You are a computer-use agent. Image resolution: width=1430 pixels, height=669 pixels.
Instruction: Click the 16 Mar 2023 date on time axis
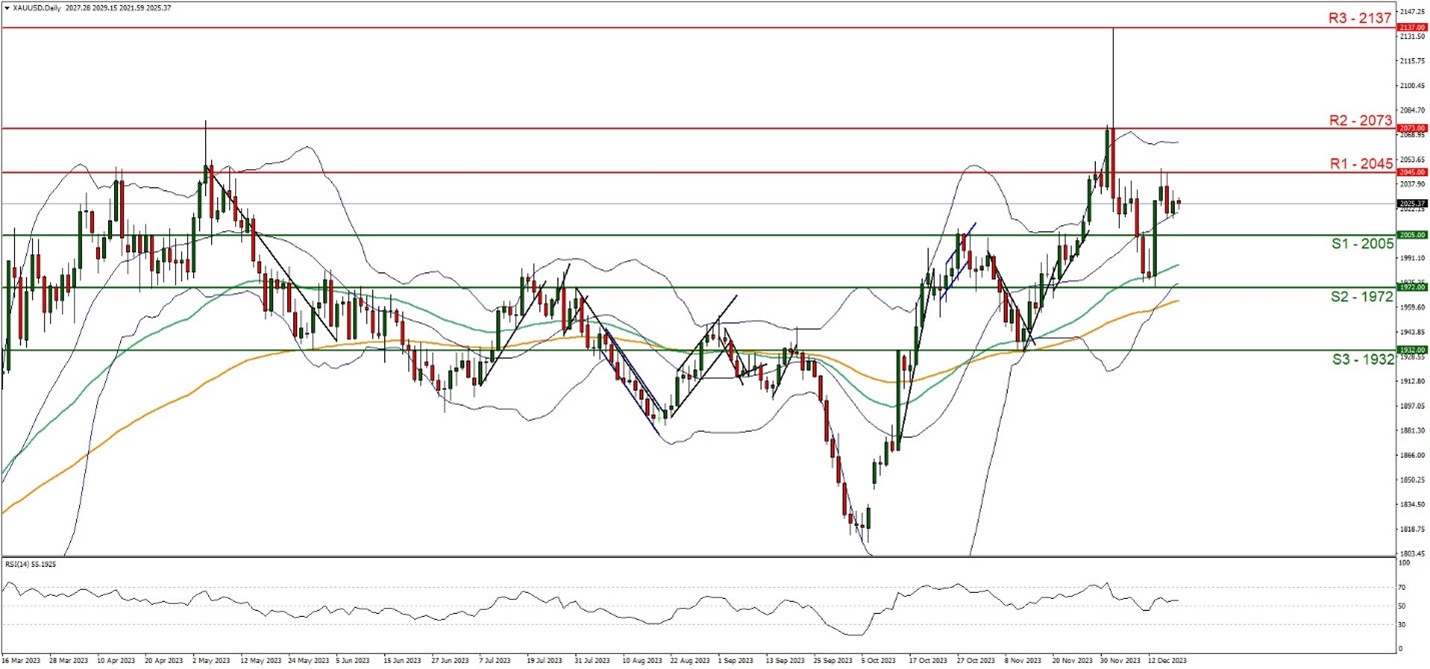[21, 661]
